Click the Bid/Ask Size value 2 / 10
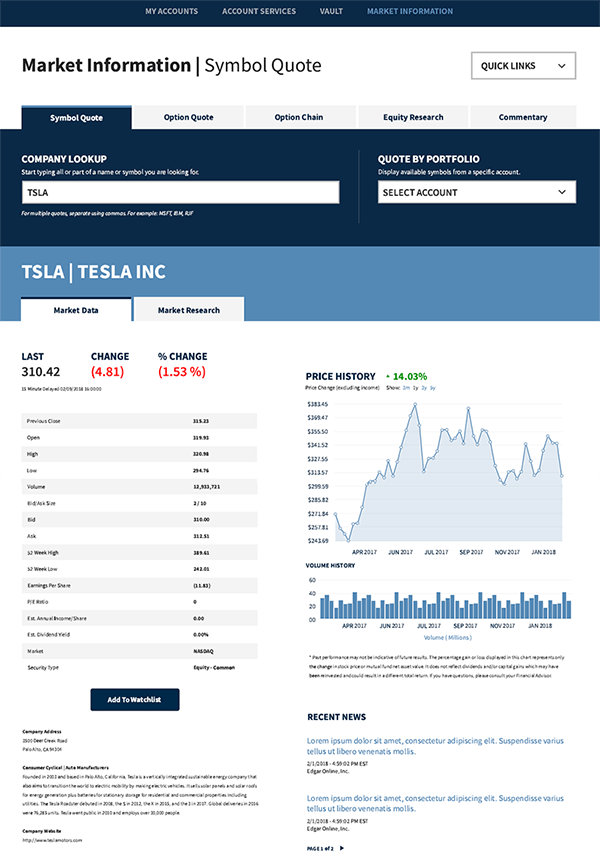The height and width of the screenshot is (865, 600). pyautogui.click(x=200, y=503)
